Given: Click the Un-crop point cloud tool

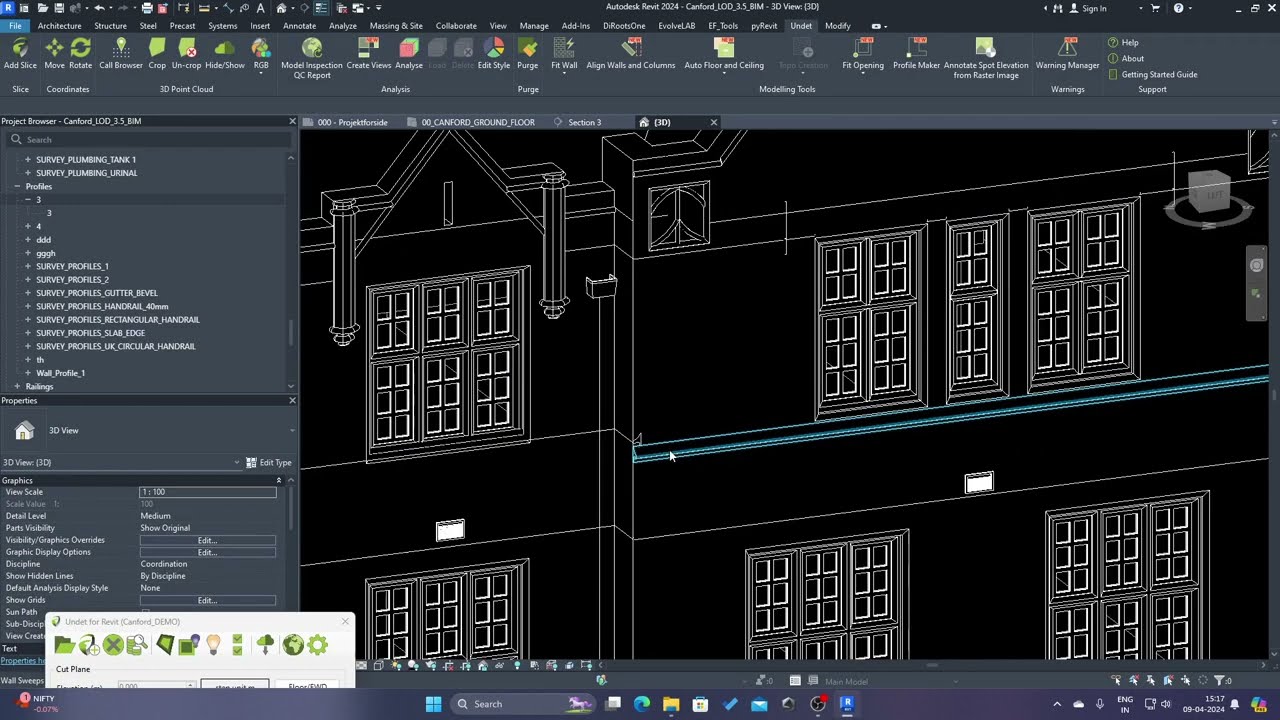Looking at the screenshot, I should [x=186, y=54].
